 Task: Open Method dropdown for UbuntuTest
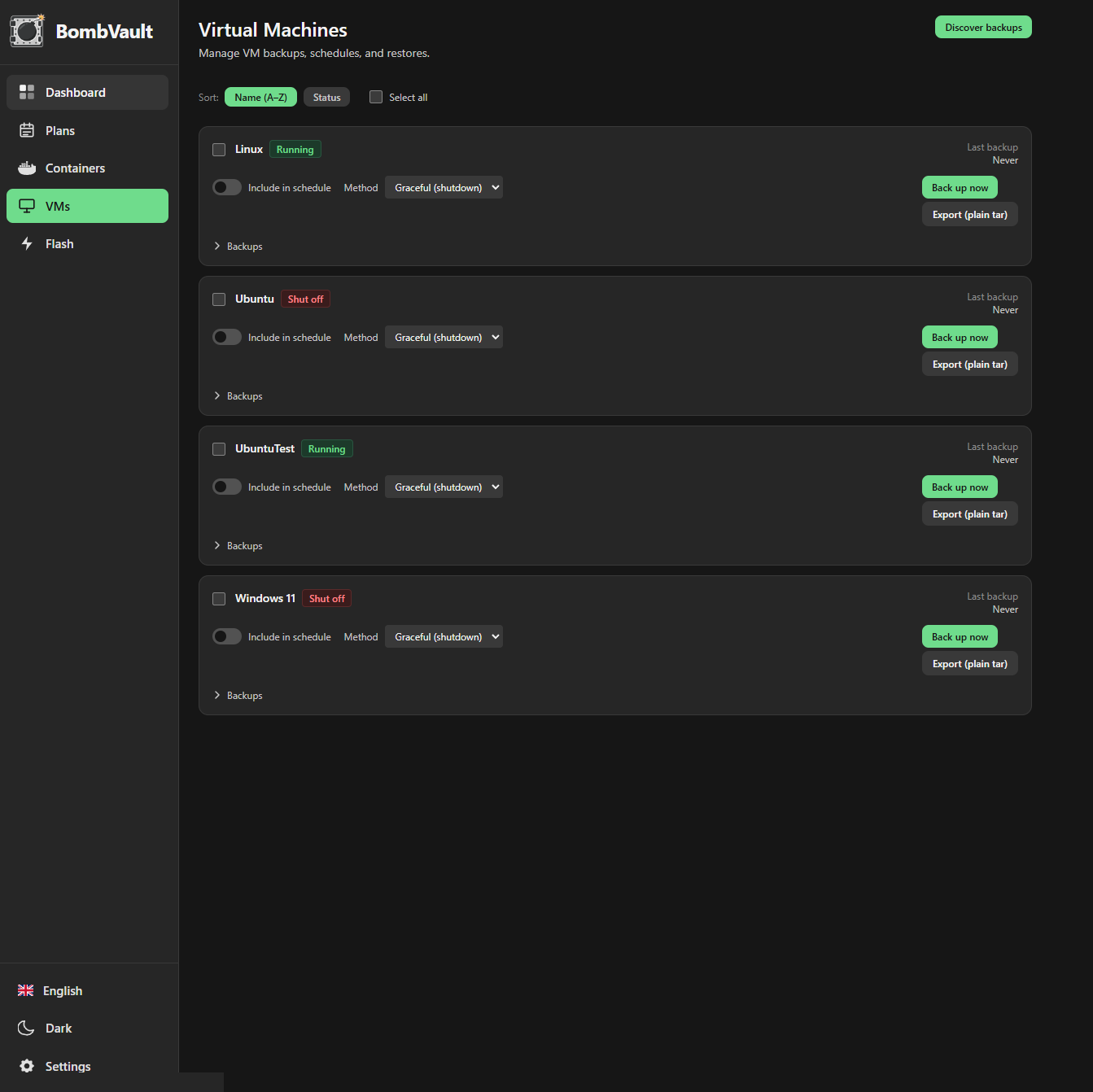pyautogui.click(x=444, y=487)
